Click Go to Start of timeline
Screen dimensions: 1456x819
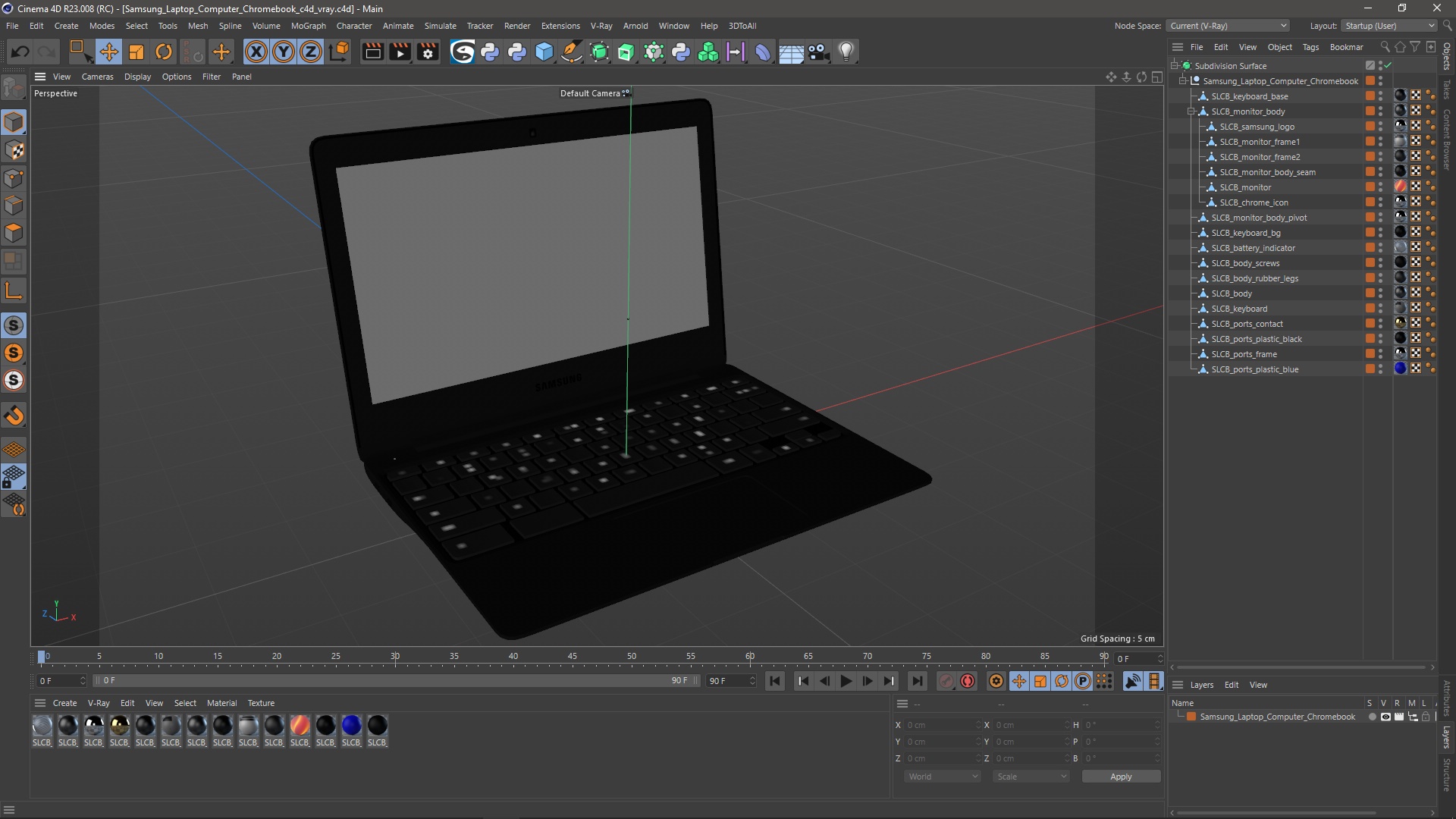pos(775,681)
